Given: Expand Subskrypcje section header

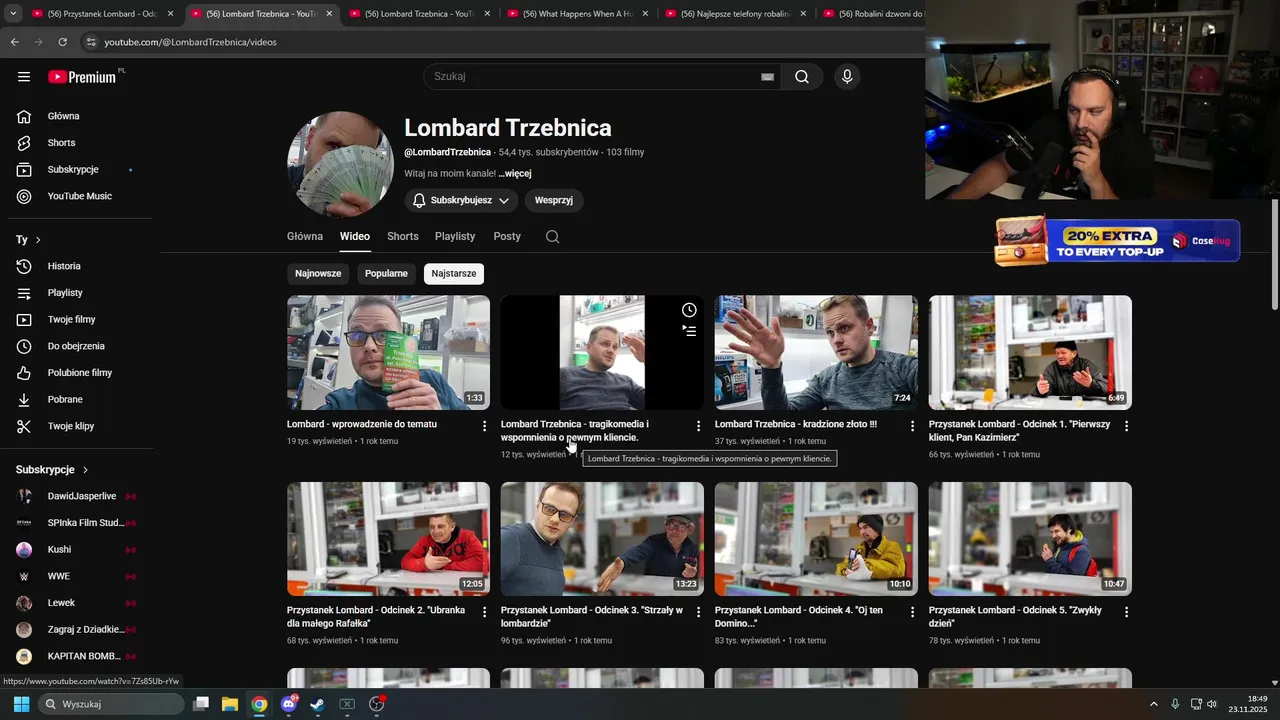Looking at the screenshot, I should coord(52,470).
